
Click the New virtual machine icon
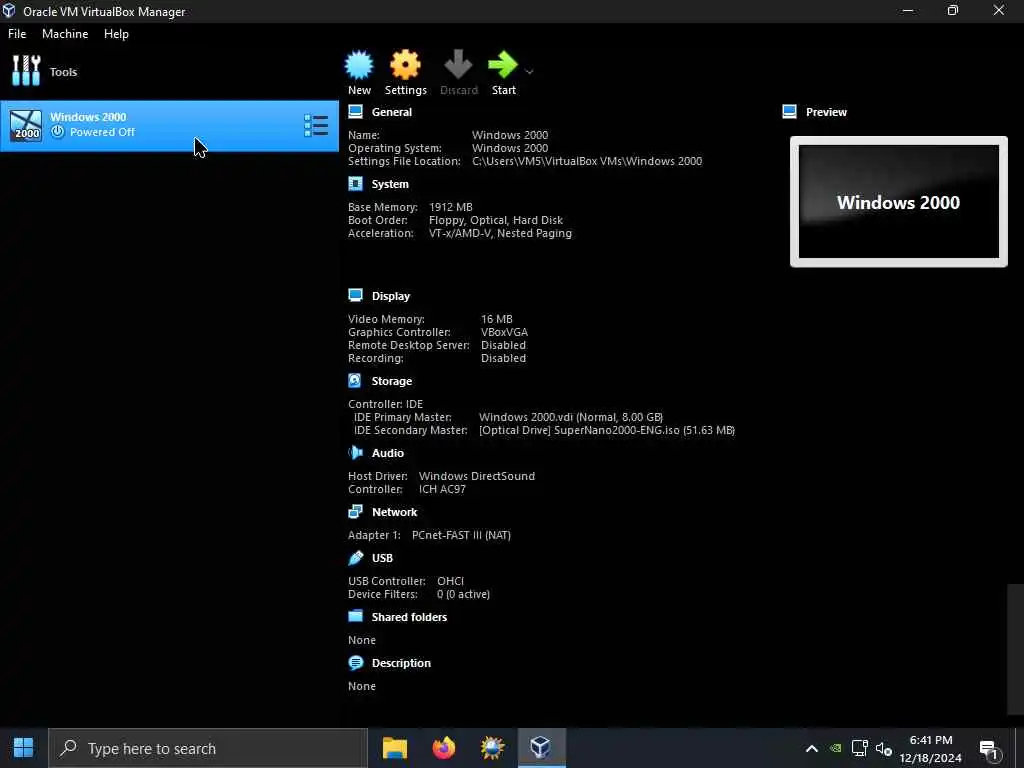(x=359, y=65)
